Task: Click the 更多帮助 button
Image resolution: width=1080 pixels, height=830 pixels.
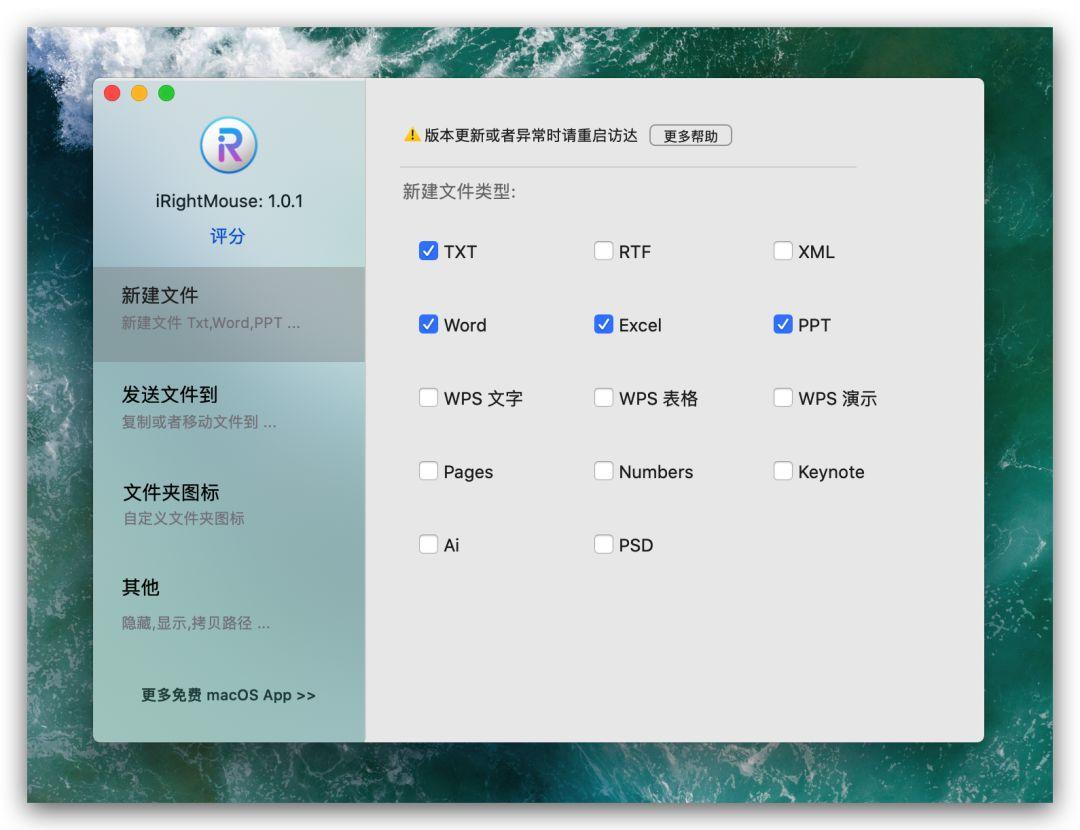Action: (692, 135)
